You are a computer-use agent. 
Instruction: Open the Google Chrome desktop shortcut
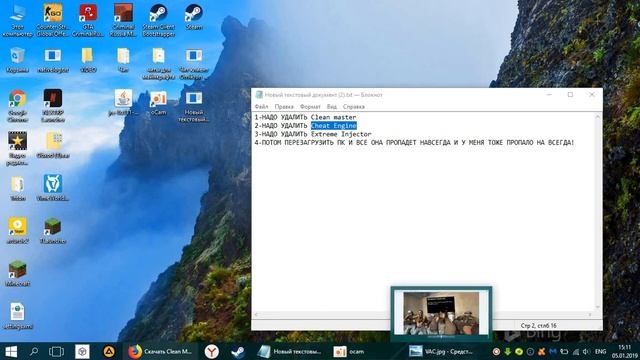coord(18,105)
